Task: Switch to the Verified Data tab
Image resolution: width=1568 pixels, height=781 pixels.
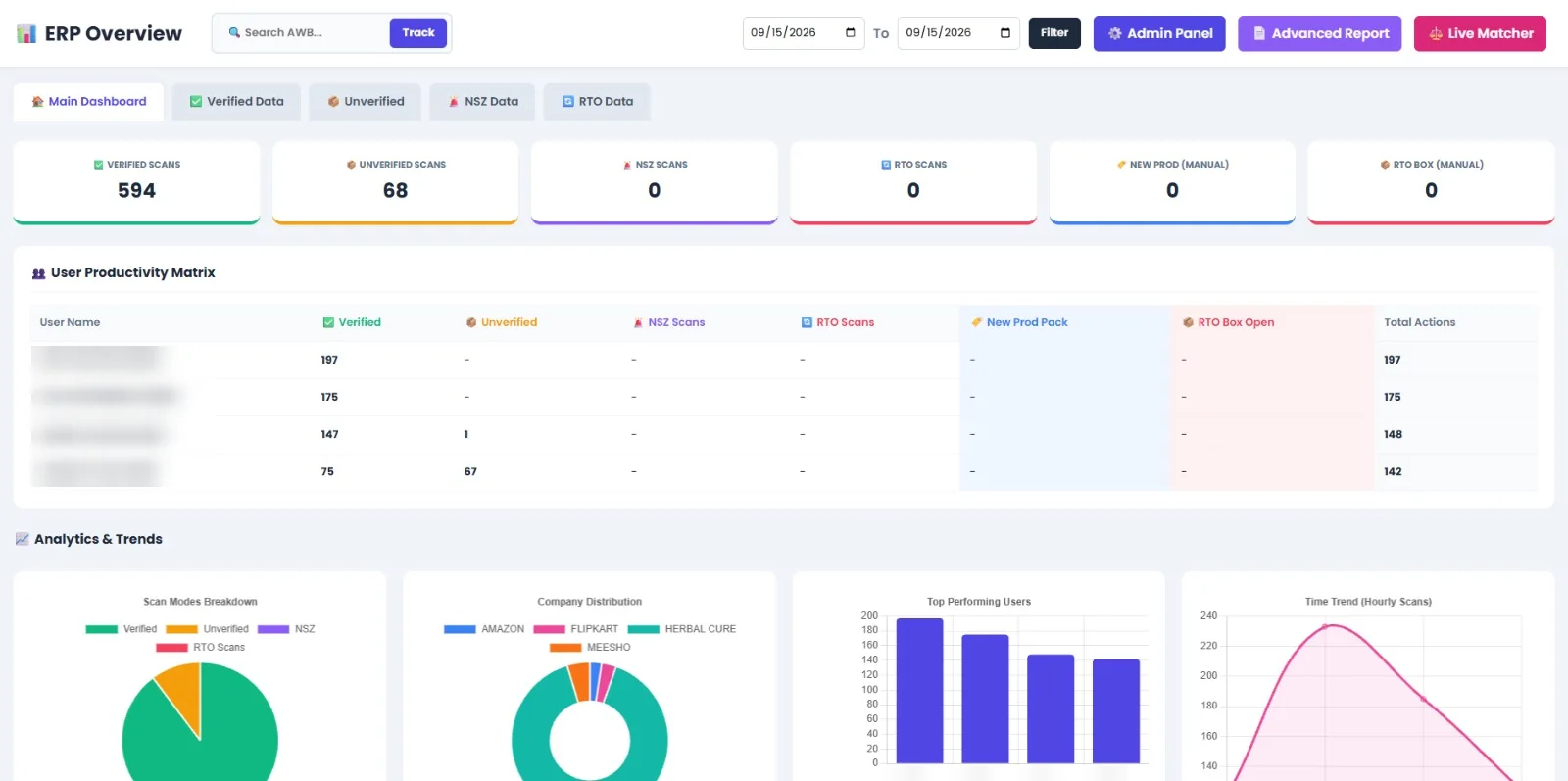Action: coord(236,101)
